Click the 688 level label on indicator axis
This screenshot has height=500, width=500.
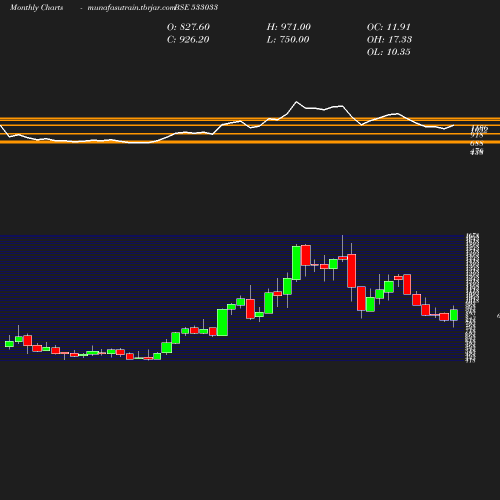pos(477,144)
